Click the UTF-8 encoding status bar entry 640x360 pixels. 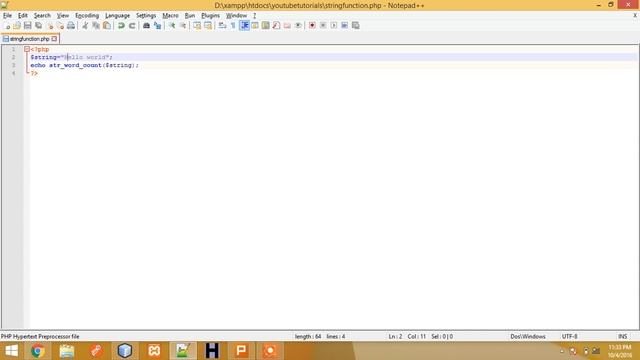(569, 336)
